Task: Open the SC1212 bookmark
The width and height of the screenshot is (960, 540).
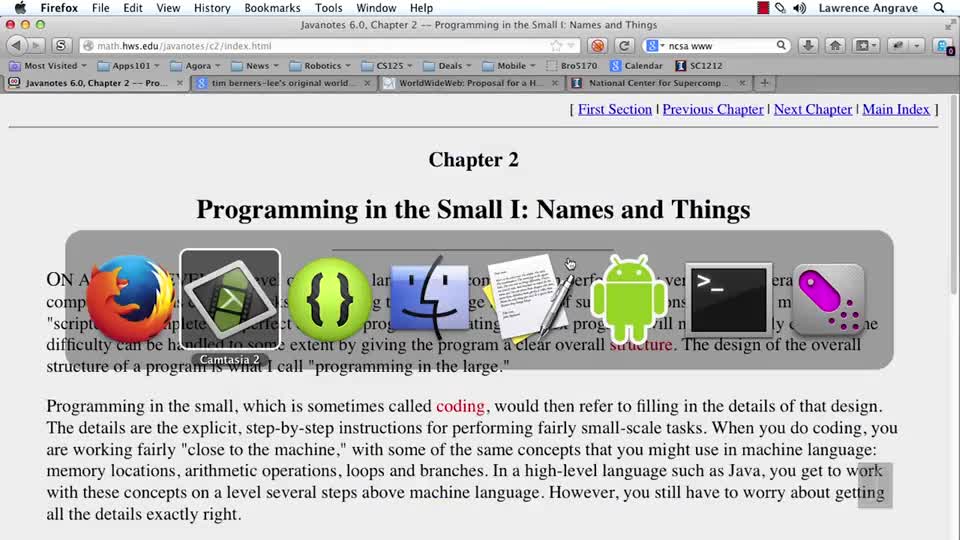Action: click(699, 66)
